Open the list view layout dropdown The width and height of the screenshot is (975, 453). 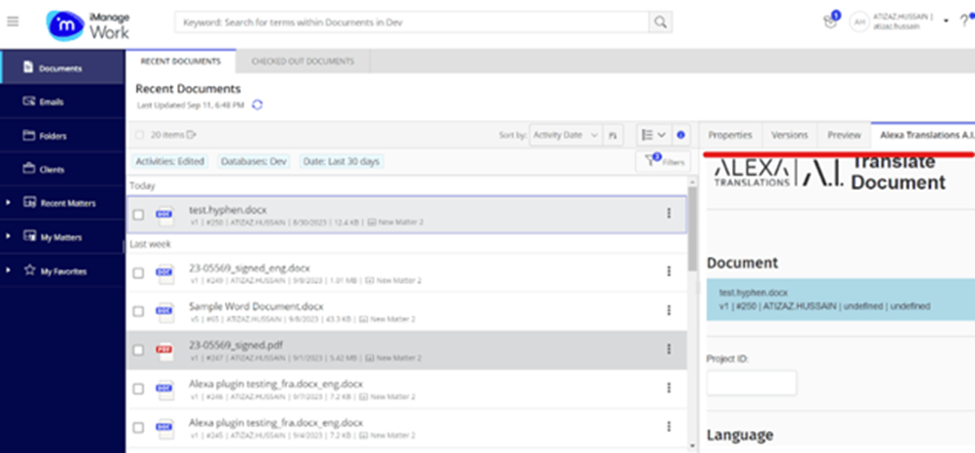click(654, 135)
